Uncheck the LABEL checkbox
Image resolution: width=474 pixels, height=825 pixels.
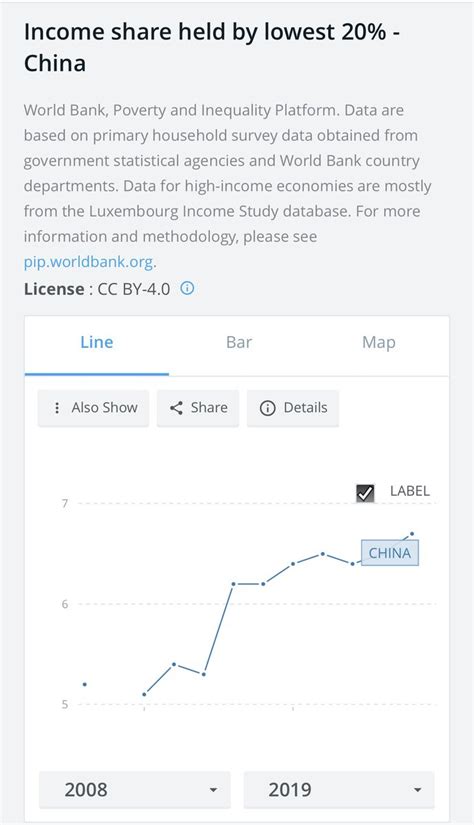tap(365, 493)
